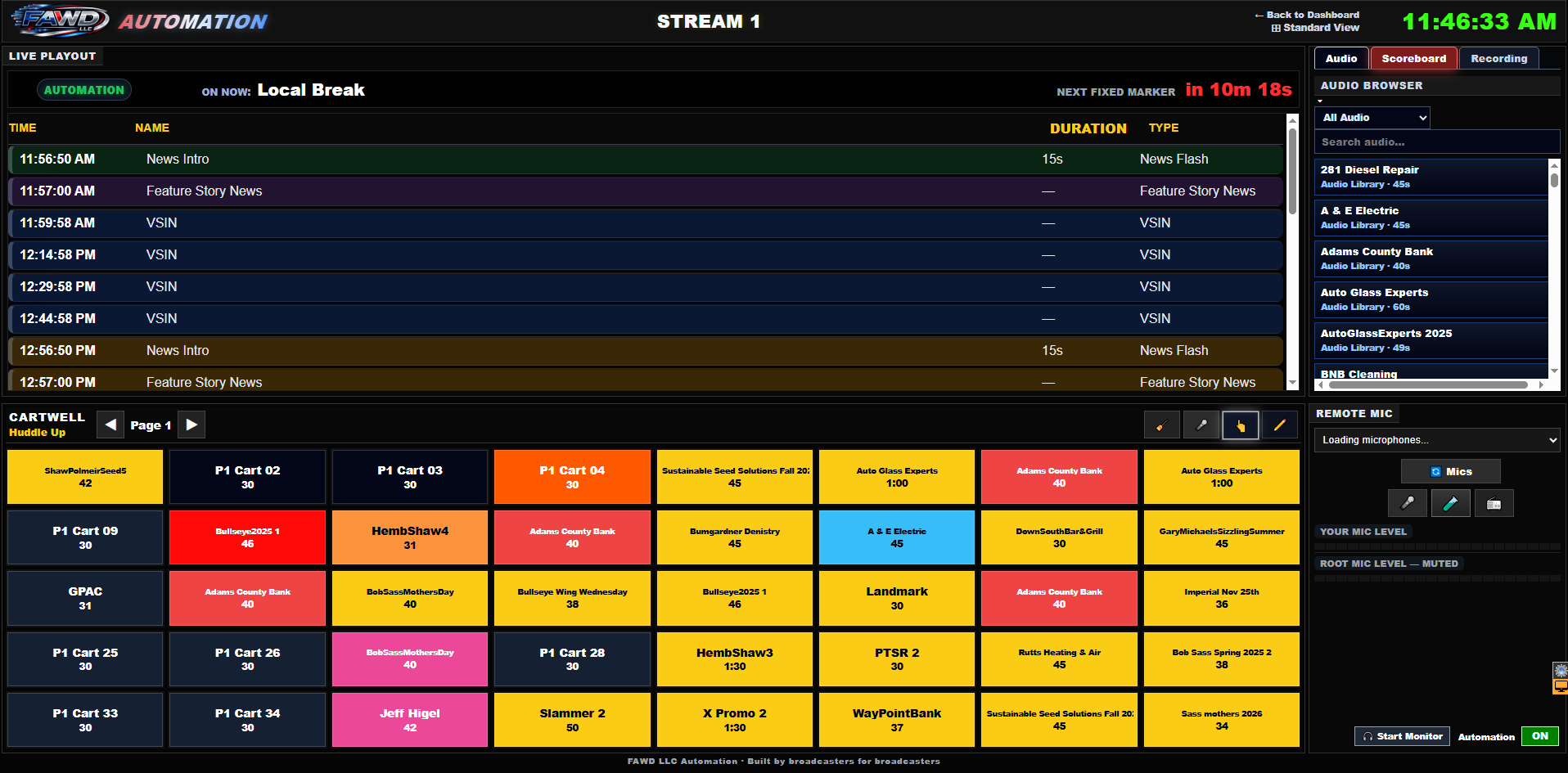Select the broom clear tool in Cartwell

pos(1161,425)
